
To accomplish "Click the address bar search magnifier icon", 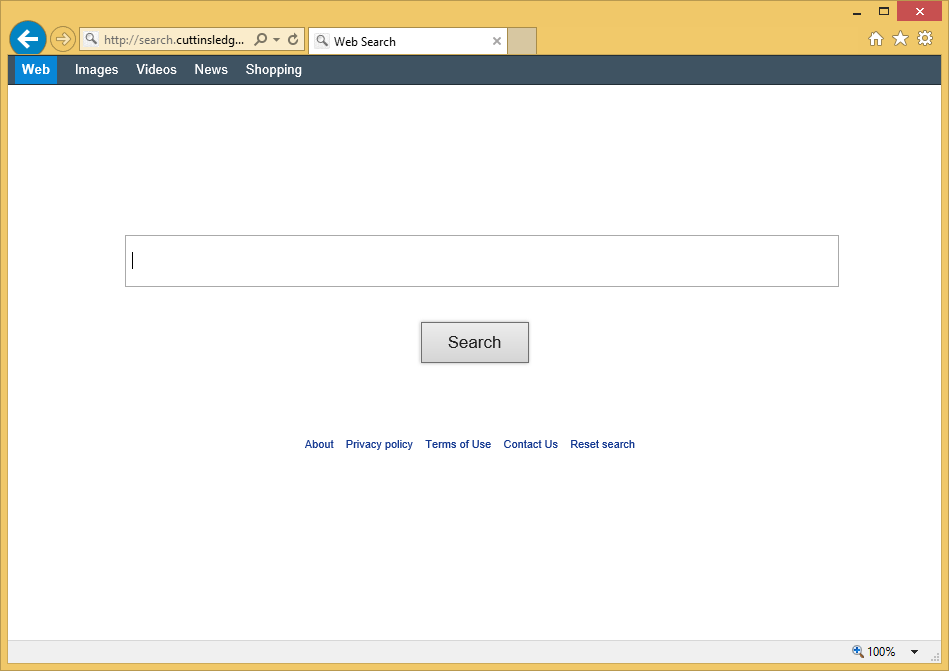I will [x=261, y=40].
